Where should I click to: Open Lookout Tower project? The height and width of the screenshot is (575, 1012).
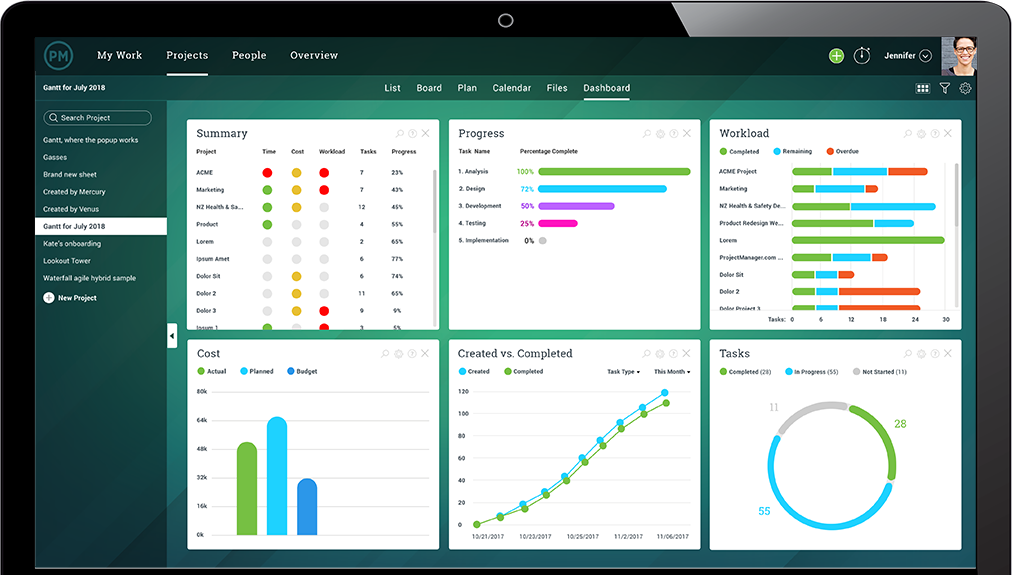tap(67, 261)
